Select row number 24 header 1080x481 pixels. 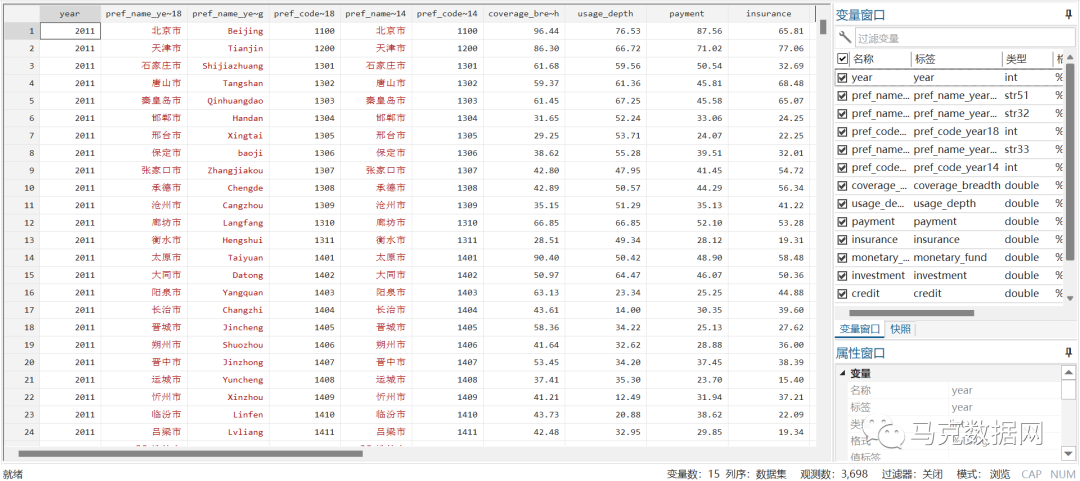20,432
